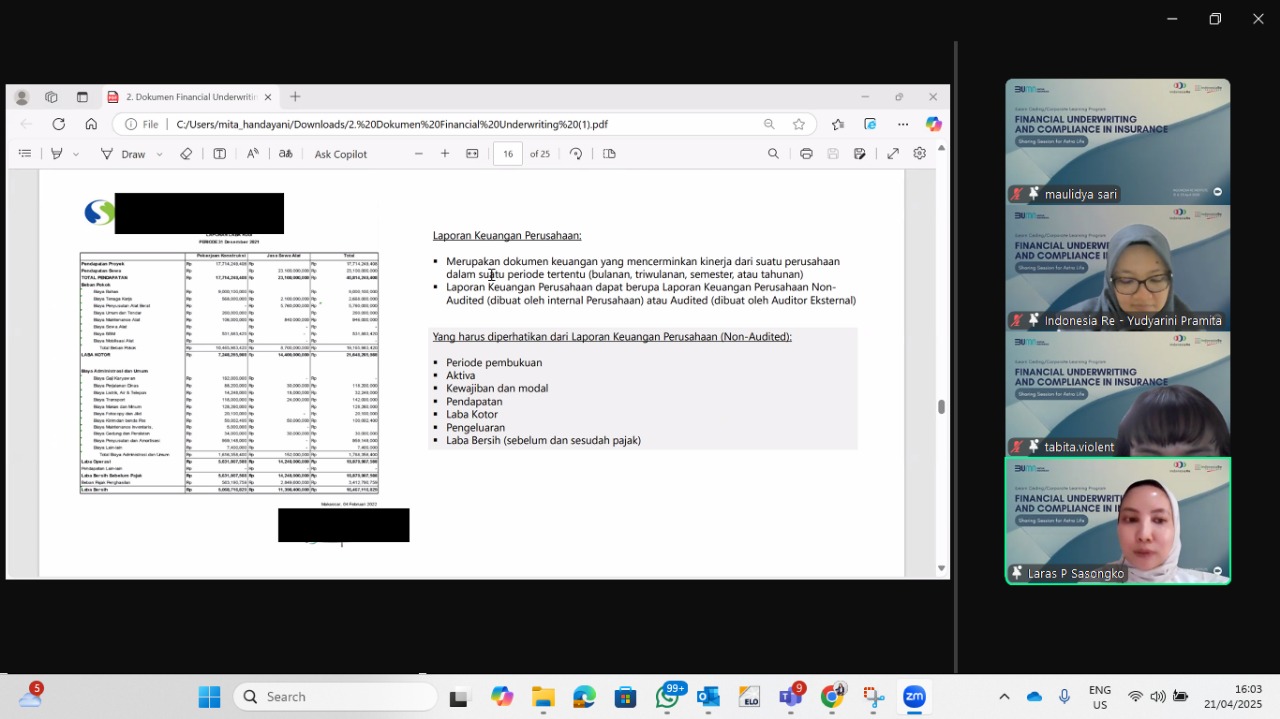
Task: Select the Erase tool in PDF toolbar
Action: click(x=186, y=154)
